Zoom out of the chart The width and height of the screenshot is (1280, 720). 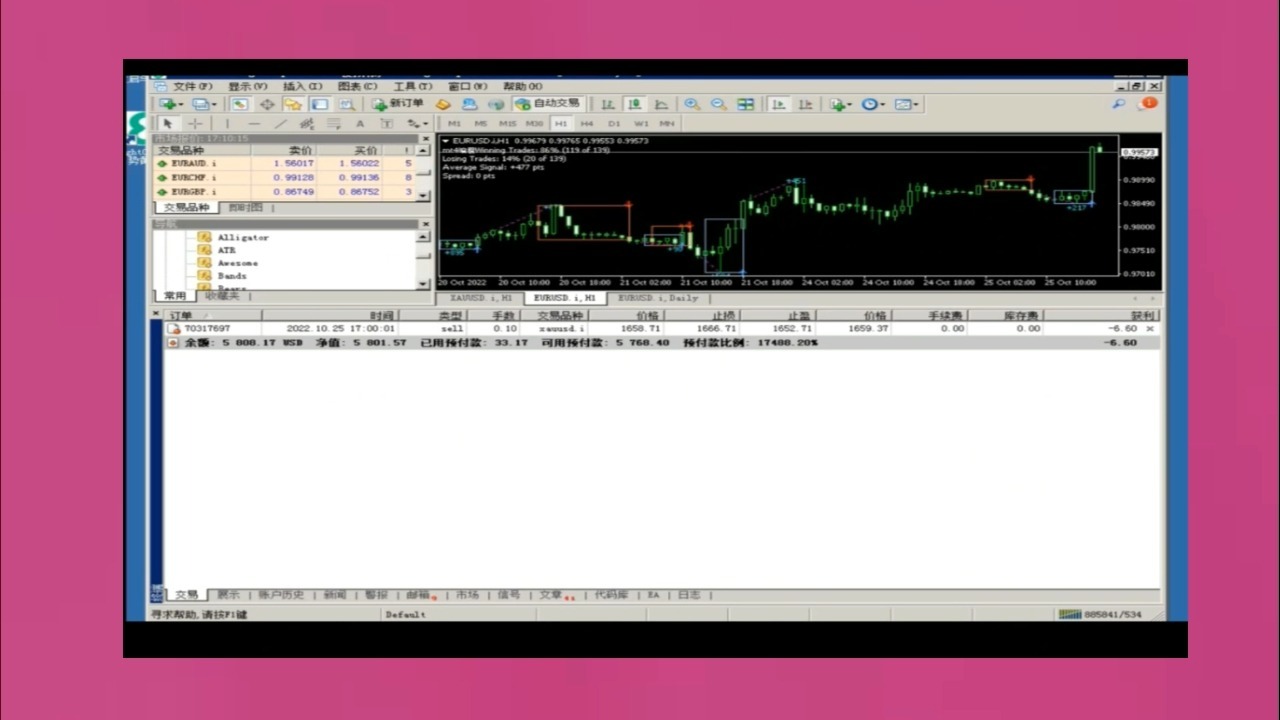(718, 104)
